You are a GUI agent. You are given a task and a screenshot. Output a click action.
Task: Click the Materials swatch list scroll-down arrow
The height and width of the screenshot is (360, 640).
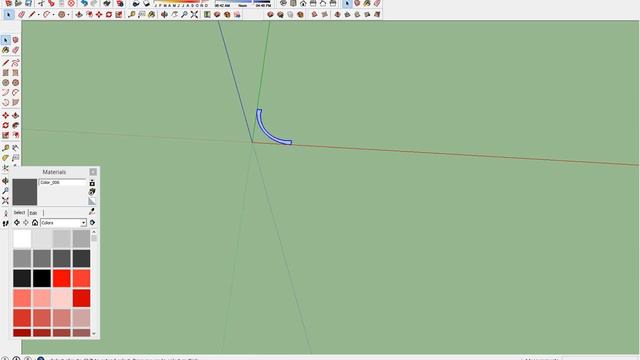tap(94, 333)
